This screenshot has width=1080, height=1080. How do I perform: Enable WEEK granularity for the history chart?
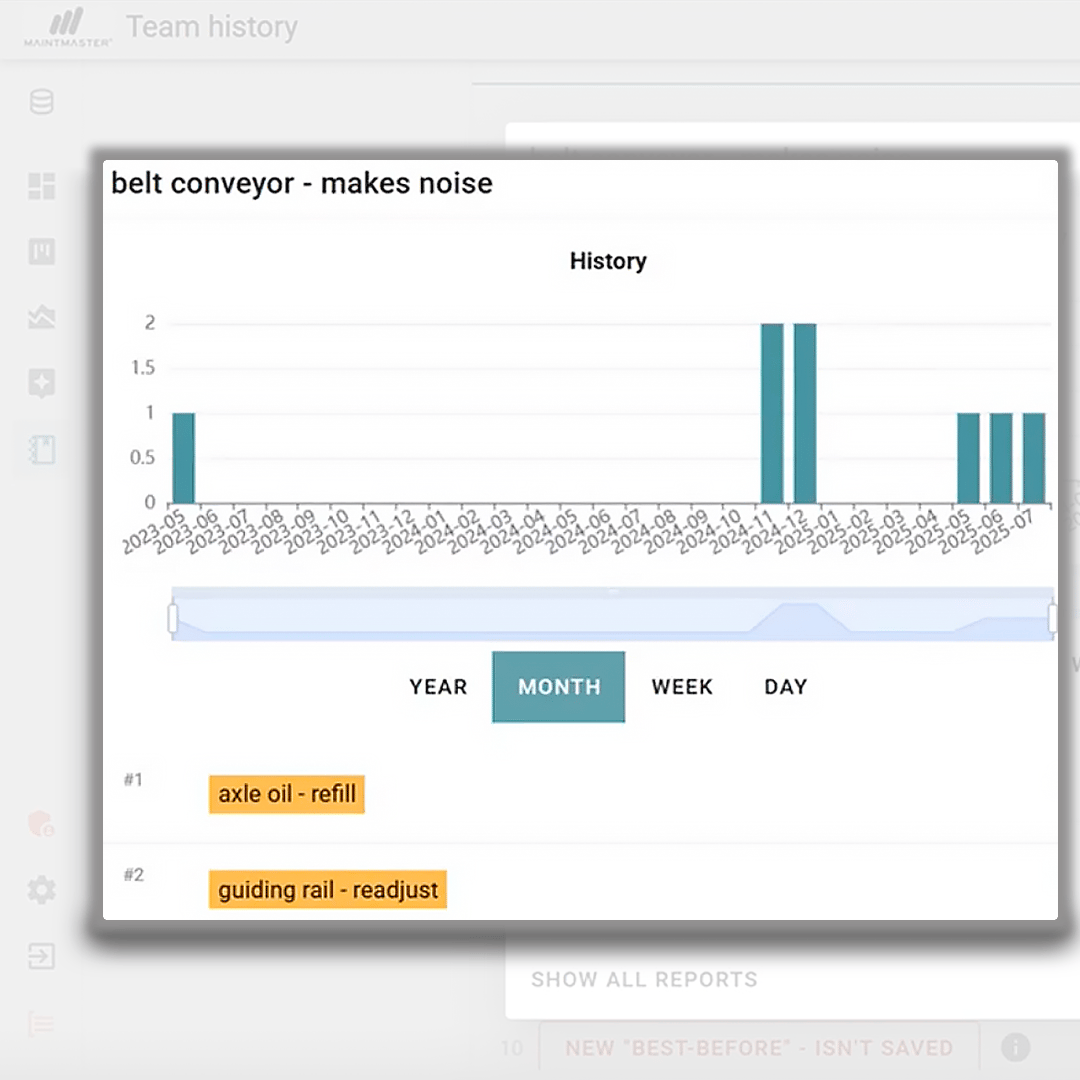[682, 687]
